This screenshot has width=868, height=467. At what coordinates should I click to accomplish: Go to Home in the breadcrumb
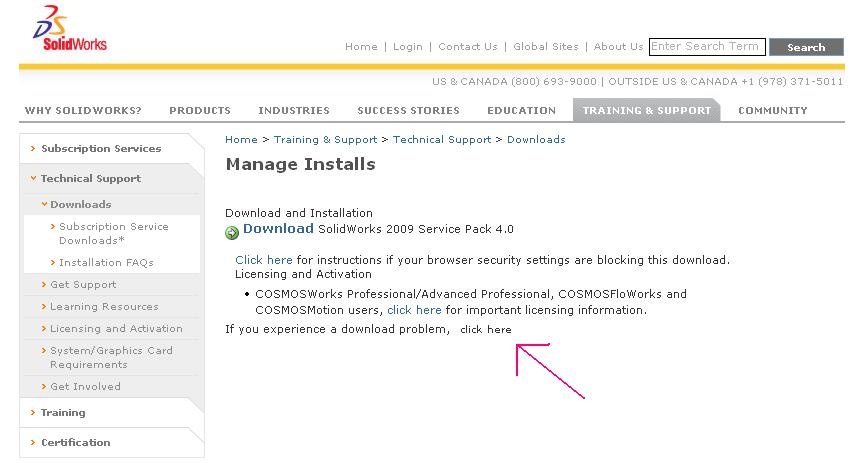pyautogui.click(x=241, y=140)
